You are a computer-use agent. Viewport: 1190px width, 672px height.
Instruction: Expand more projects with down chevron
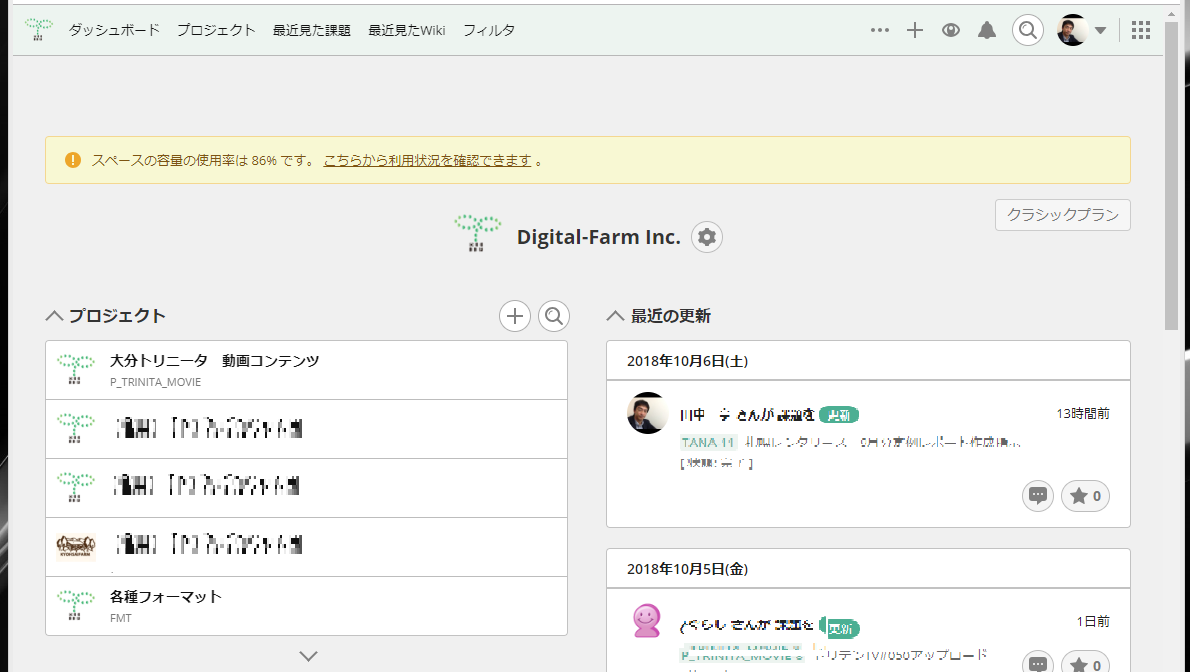pos(308,656)
